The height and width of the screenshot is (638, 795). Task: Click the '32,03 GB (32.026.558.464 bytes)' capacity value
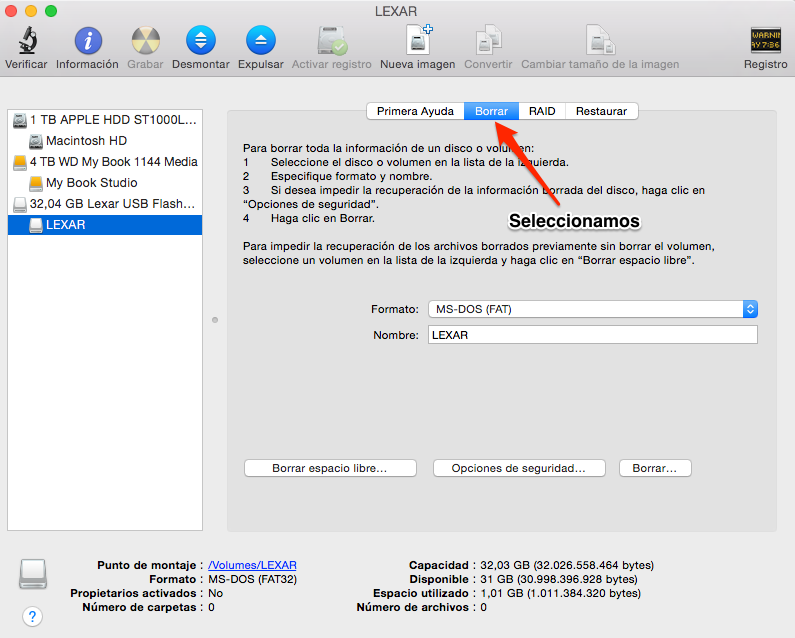567,565
